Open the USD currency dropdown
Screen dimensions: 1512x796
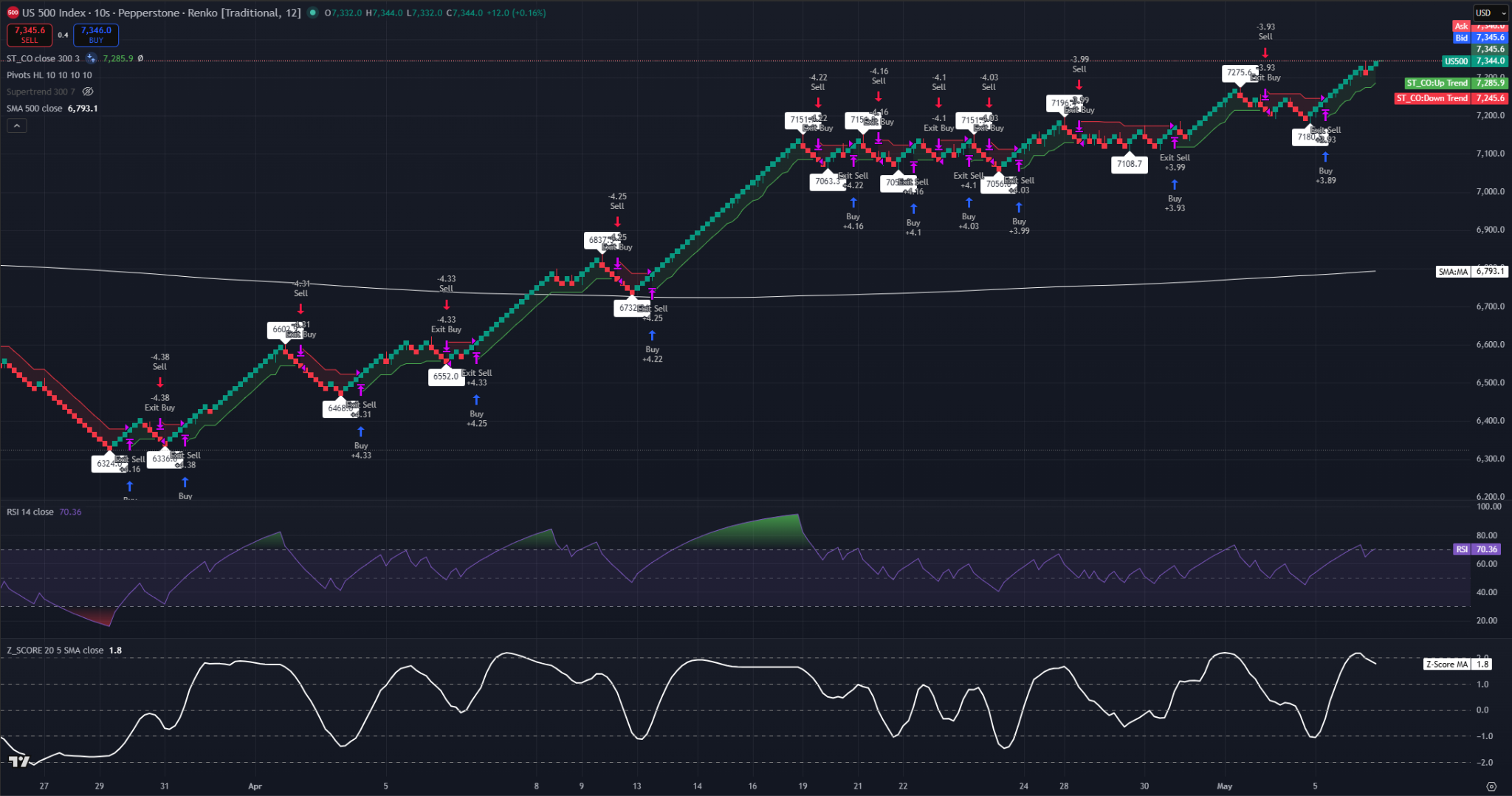pos(1491,13)
